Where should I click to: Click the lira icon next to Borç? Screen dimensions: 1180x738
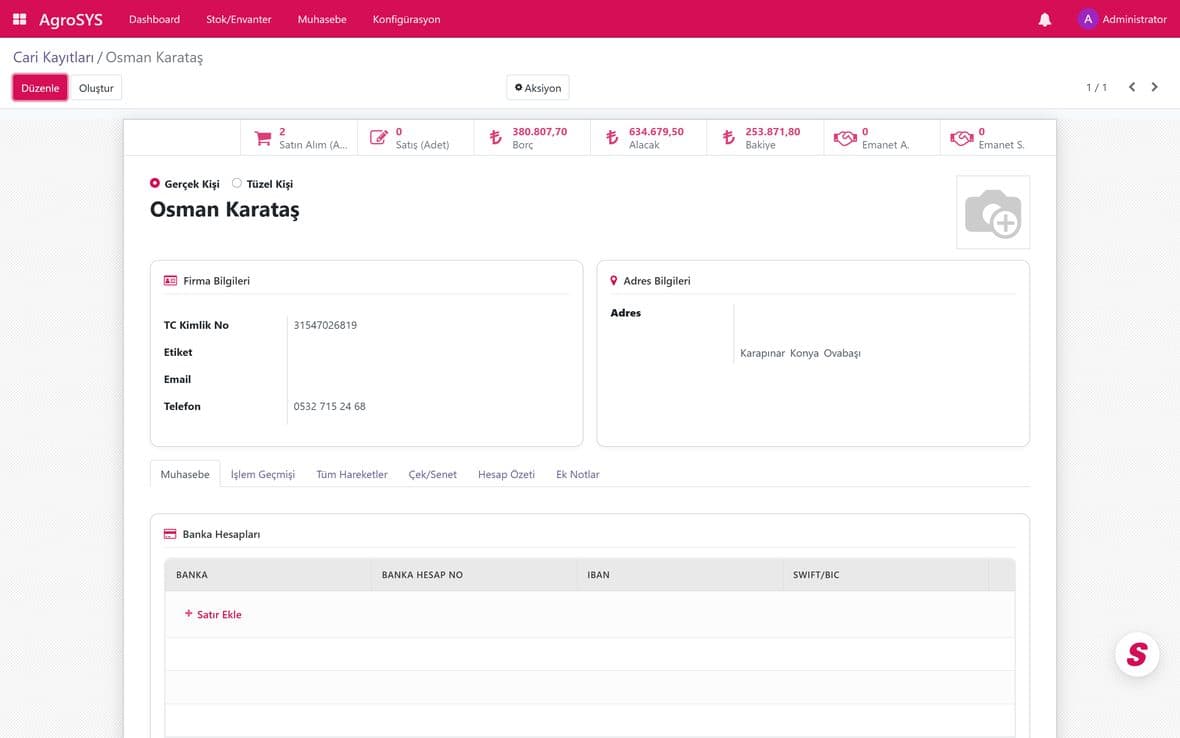click(x=495, y=138)
